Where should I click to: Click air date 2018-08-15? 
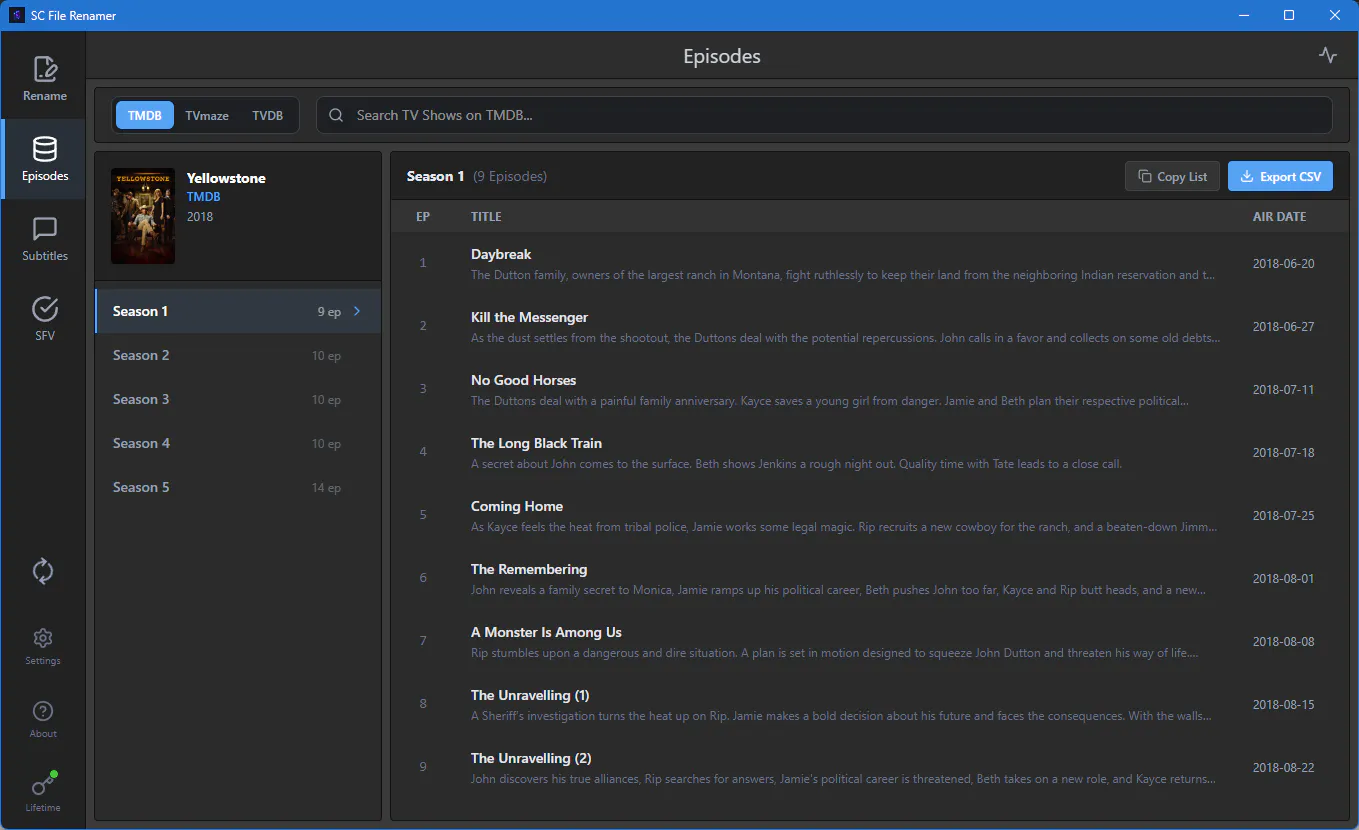(1283, 705)
